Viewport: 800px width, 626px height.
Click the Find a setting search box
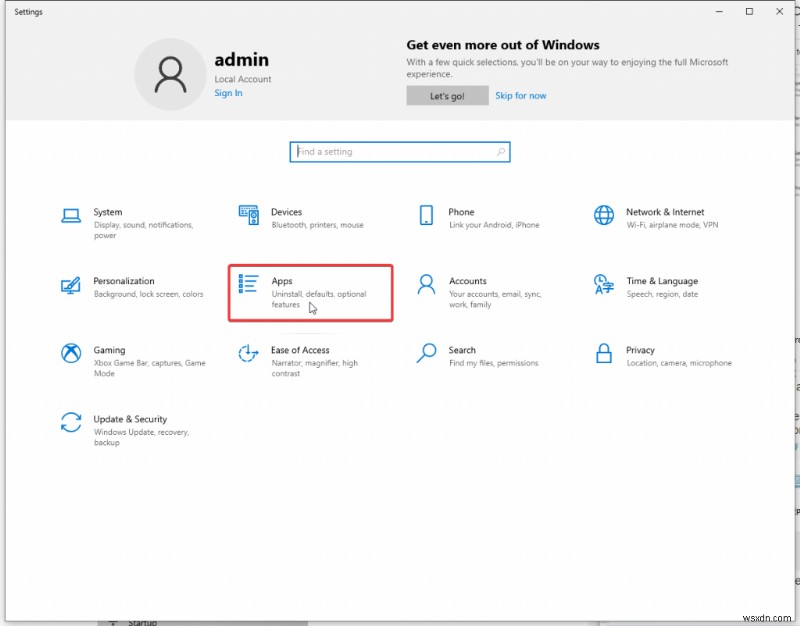pos(400,151)
